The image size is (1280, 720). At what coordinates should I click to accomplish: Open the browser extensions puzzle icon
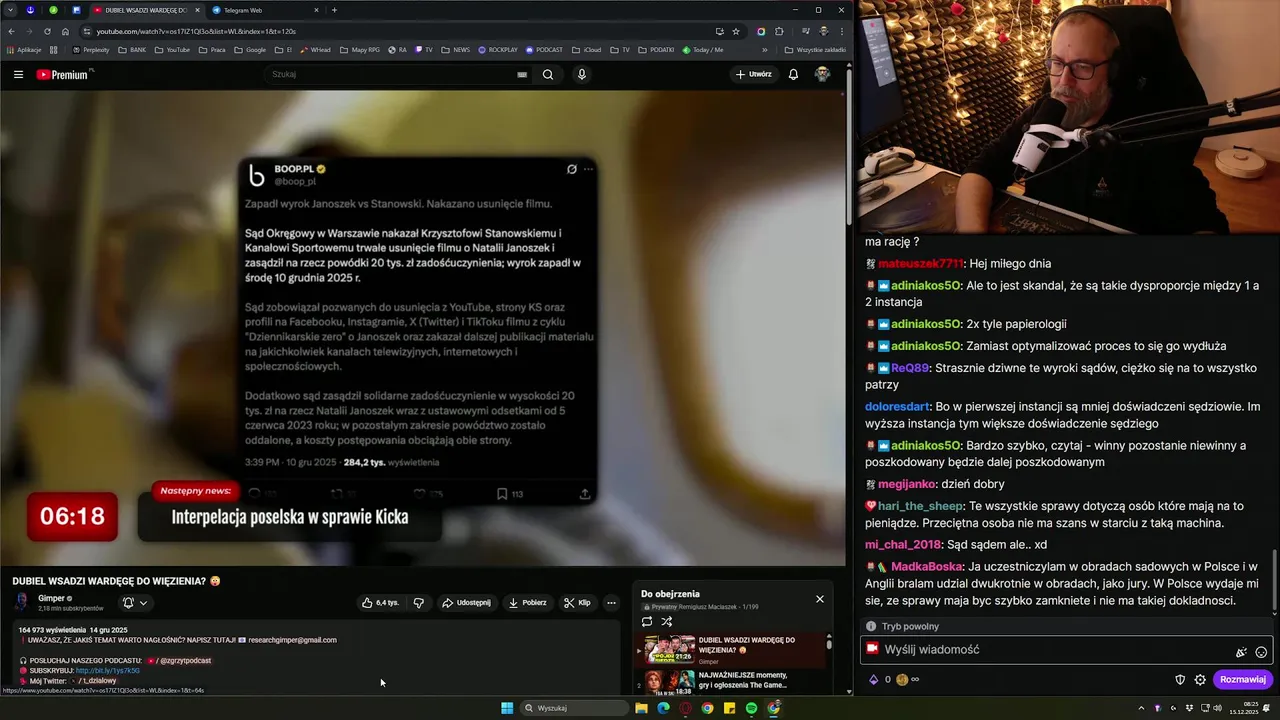point(779,31)
